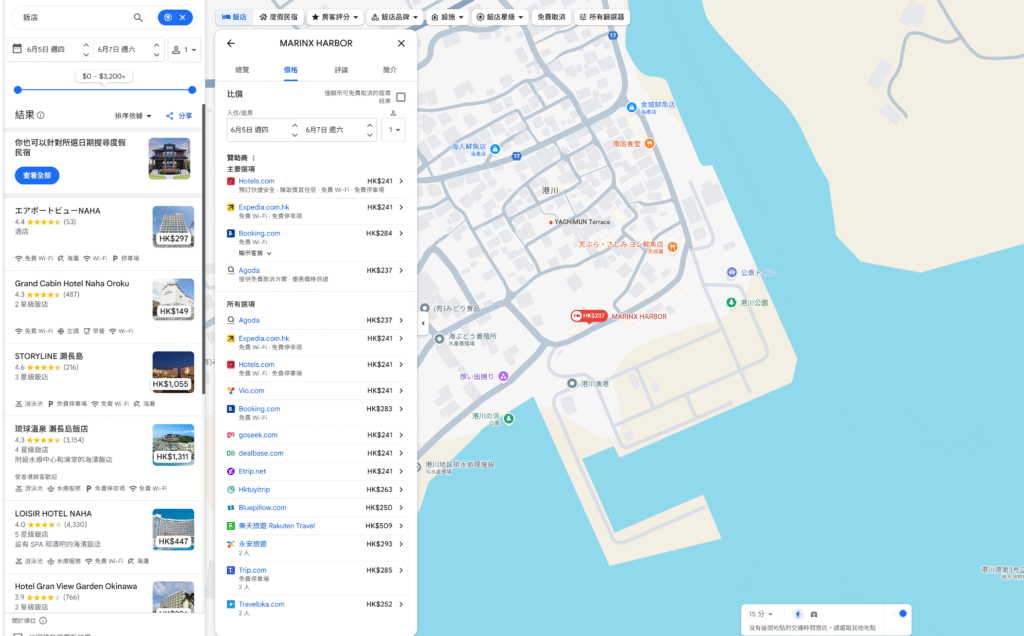Viewport: 1024px width, 636px height.
Task: Open the goseek.com HK$241 offer
Action: click(315, 435)
